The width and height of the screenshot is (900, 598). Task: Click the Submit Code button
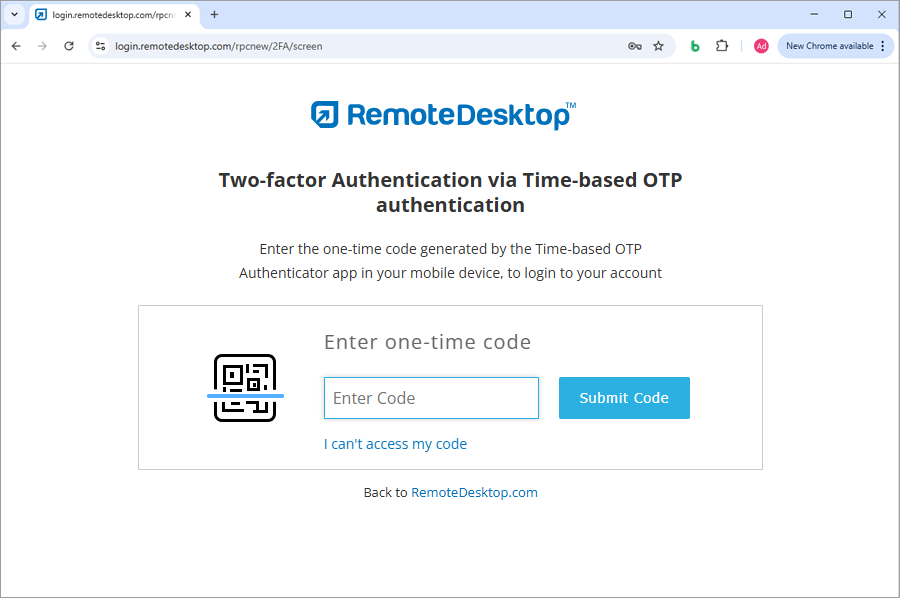pyautogui.click(x=624, y=398)
